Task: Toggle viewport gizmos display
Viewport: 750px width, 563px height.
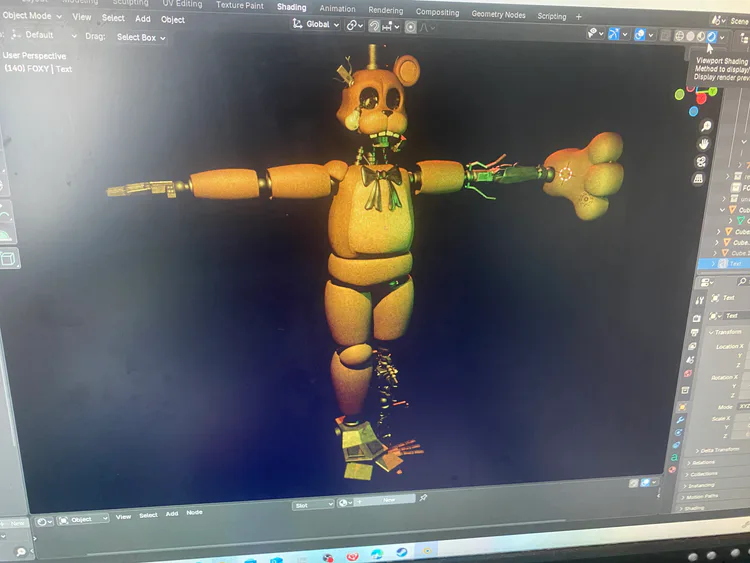Action: click(614, 34)
